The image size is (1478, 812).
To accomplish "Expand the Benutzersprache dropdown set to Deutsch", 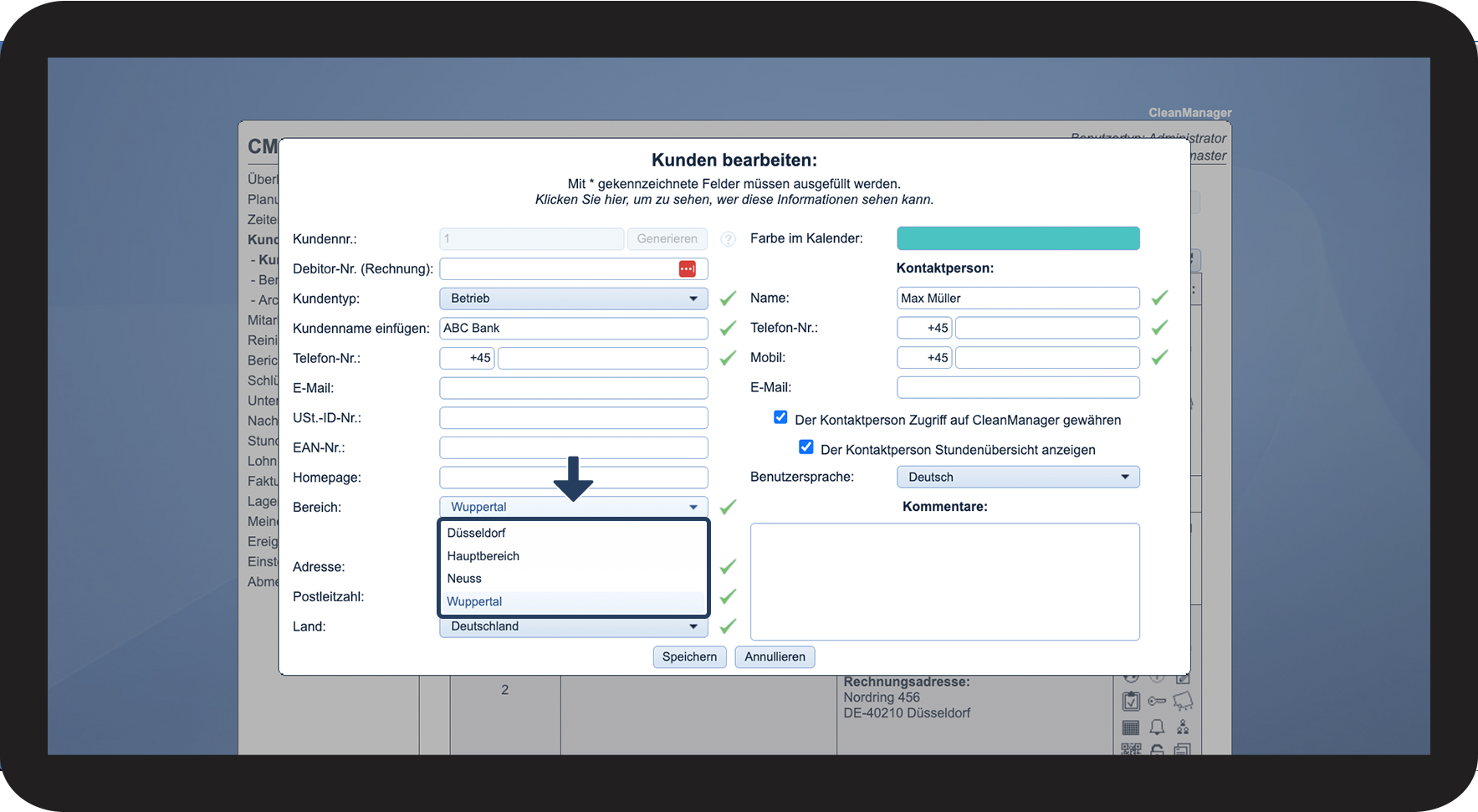I will 1018,477.
